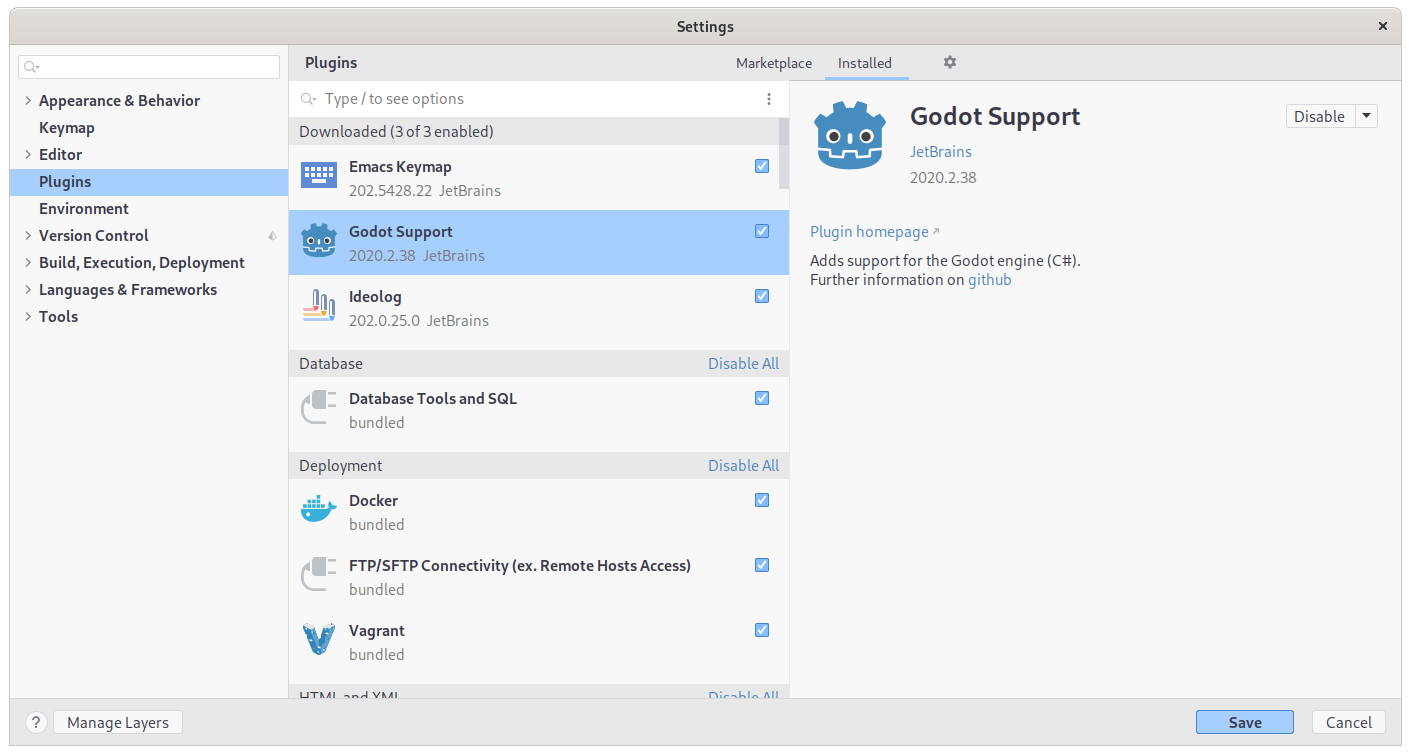Viewport: 1411px width, 755px height.
Task: Click the large Godot logo in the details pane
Action: pyautogui.click(x=850, y=135)
